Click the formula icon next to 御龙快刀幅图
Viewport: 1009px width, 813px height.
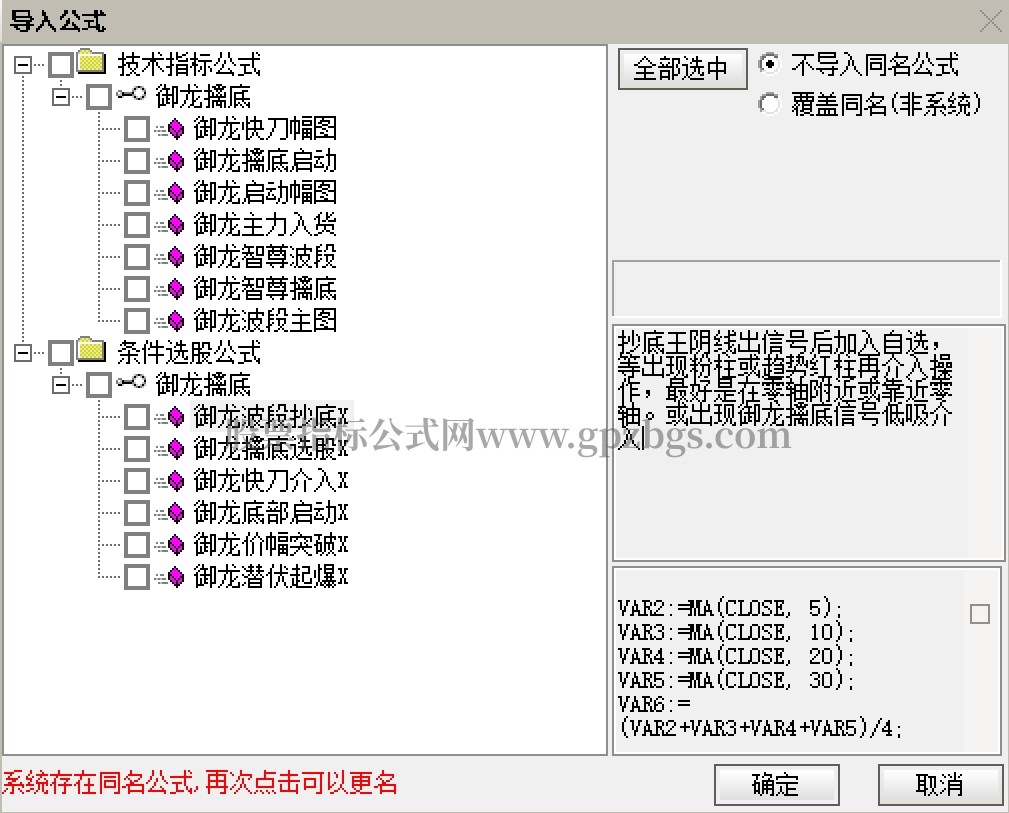tap(170, 128)
